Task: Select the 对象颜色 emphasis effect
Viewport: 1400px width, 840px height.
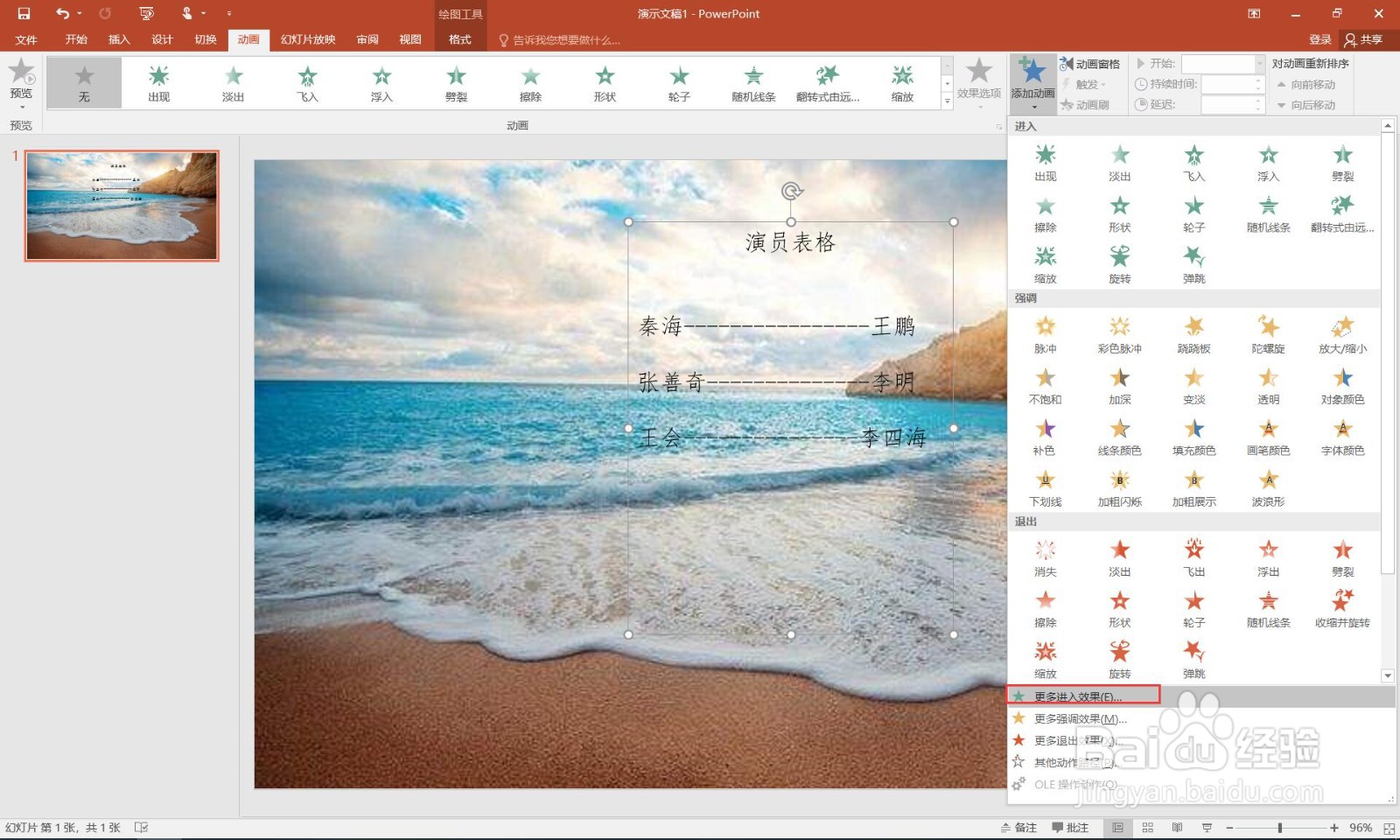Action: tap(1343, 386)
